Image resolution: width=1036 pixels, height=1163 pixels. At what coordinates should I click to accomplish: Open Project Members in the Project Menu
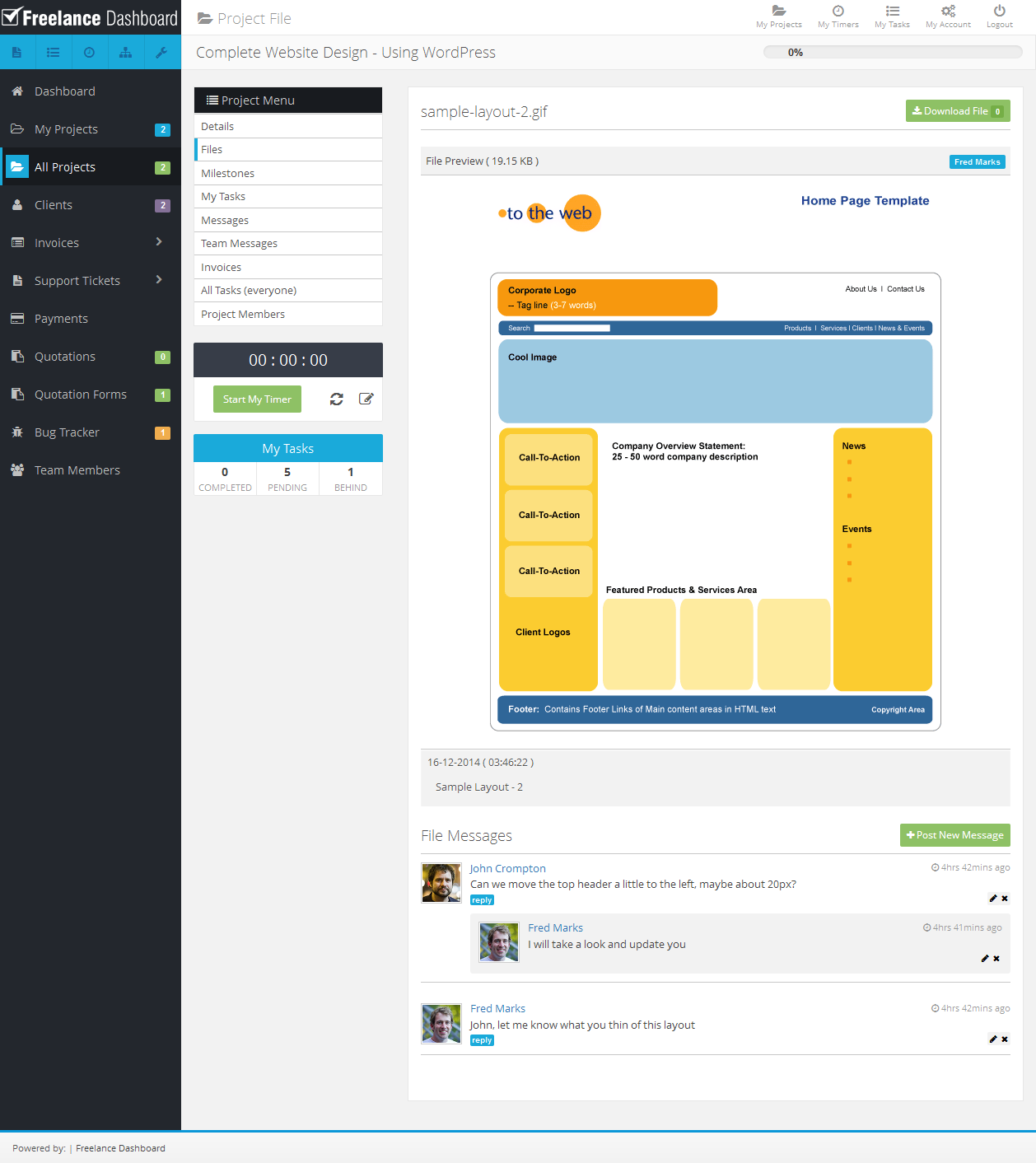click(x=288, y=315)
